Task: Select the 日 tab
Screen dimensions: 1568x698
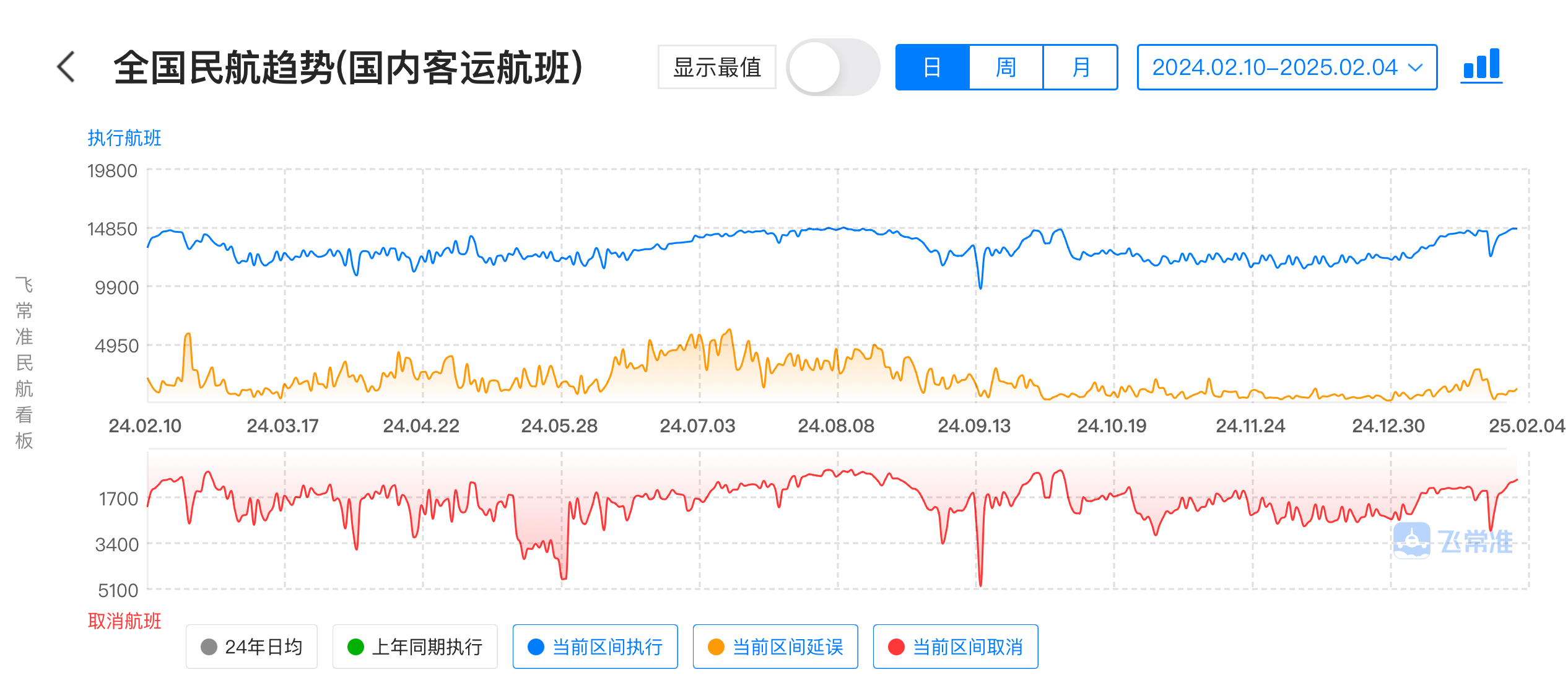Action: [932, 67]
